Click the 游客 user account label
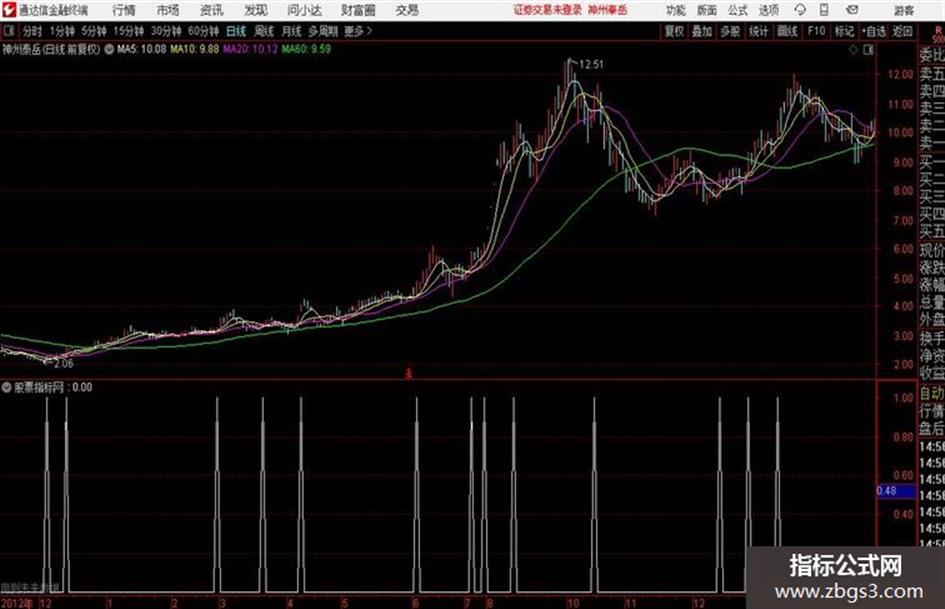 [904, 10]
